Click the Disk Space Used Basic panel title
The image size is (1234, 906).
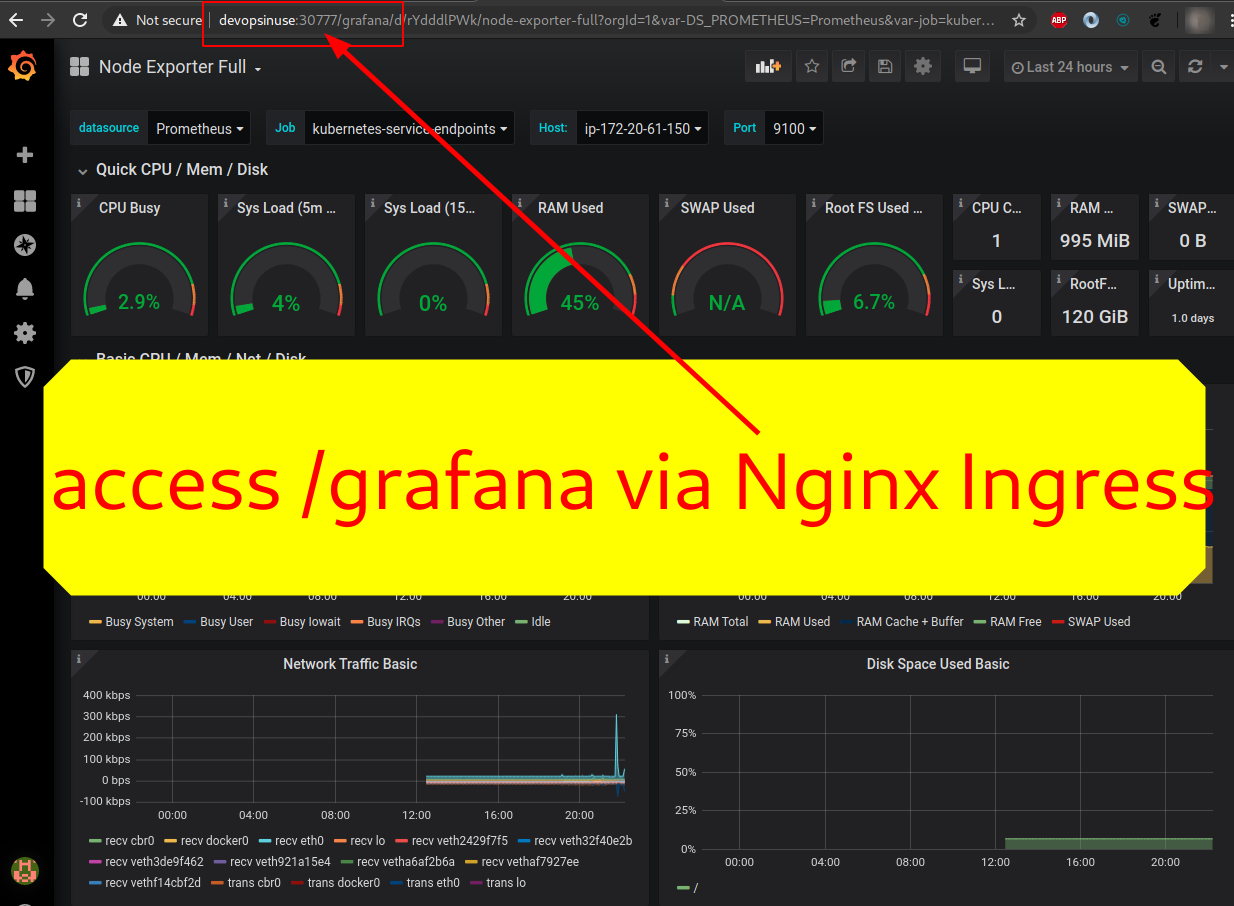938,664
